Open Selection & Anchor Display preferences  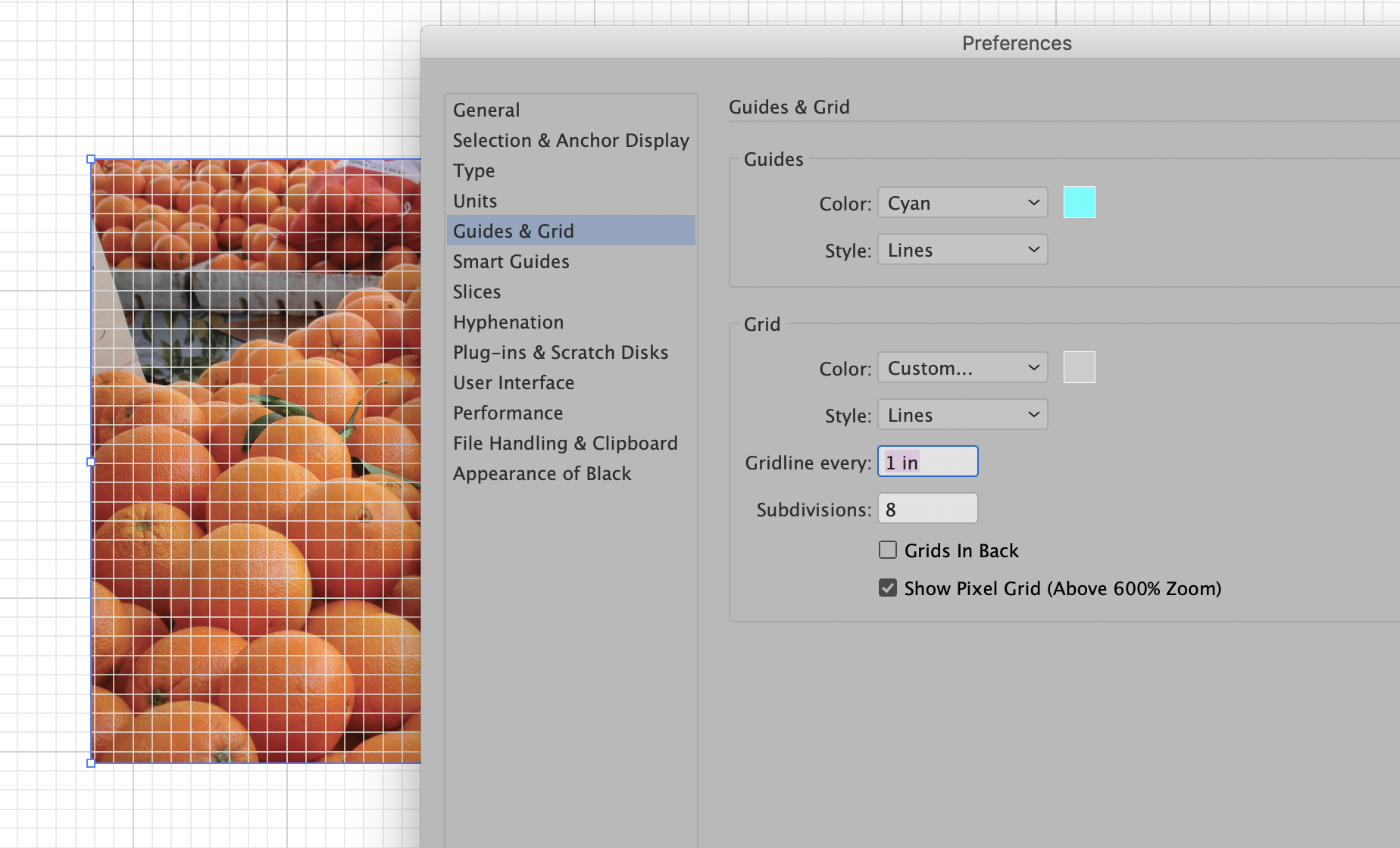tap(570, 141)
